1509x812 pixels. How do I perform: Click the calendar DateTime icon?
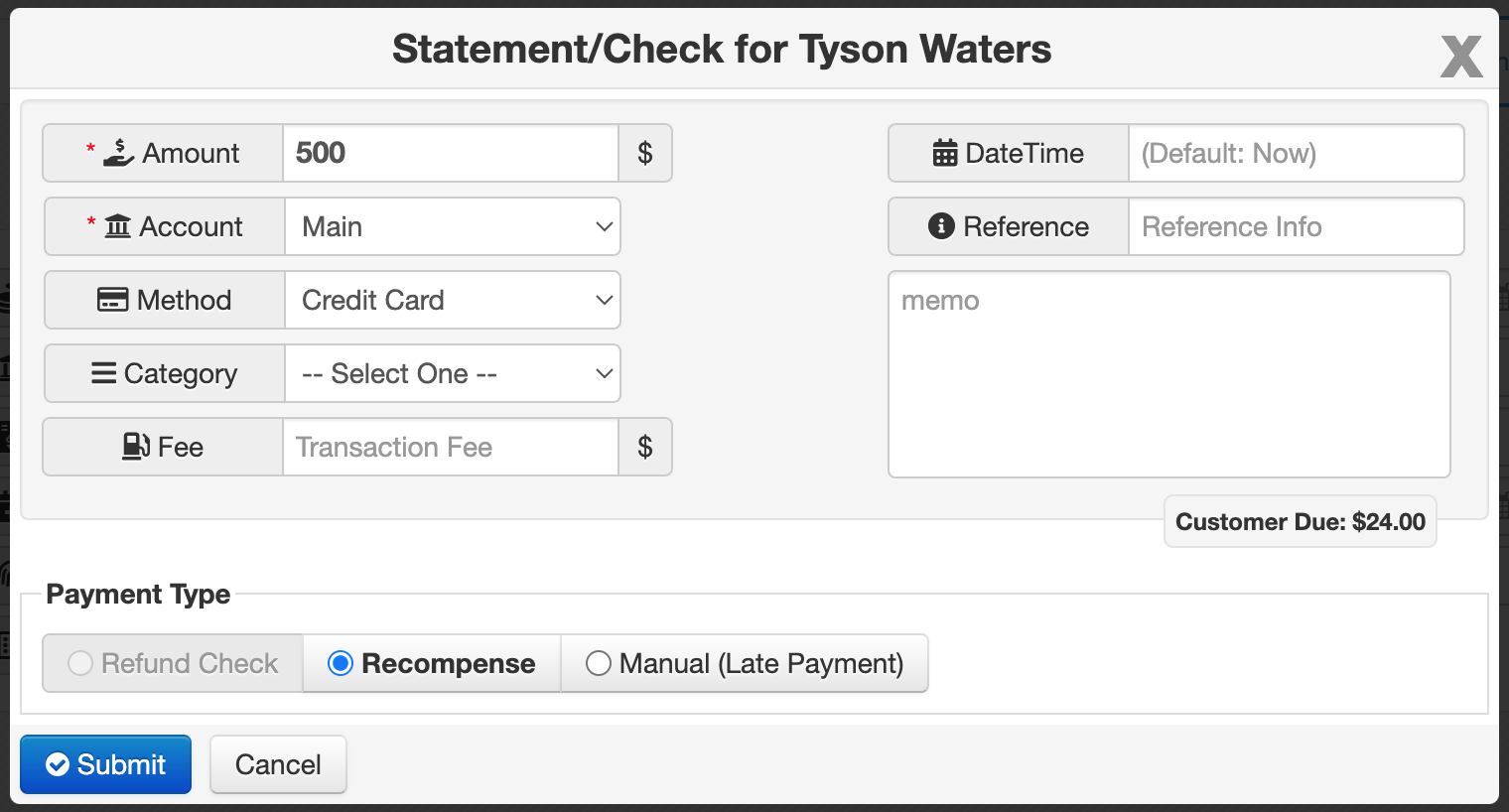(x=945, y=153)
